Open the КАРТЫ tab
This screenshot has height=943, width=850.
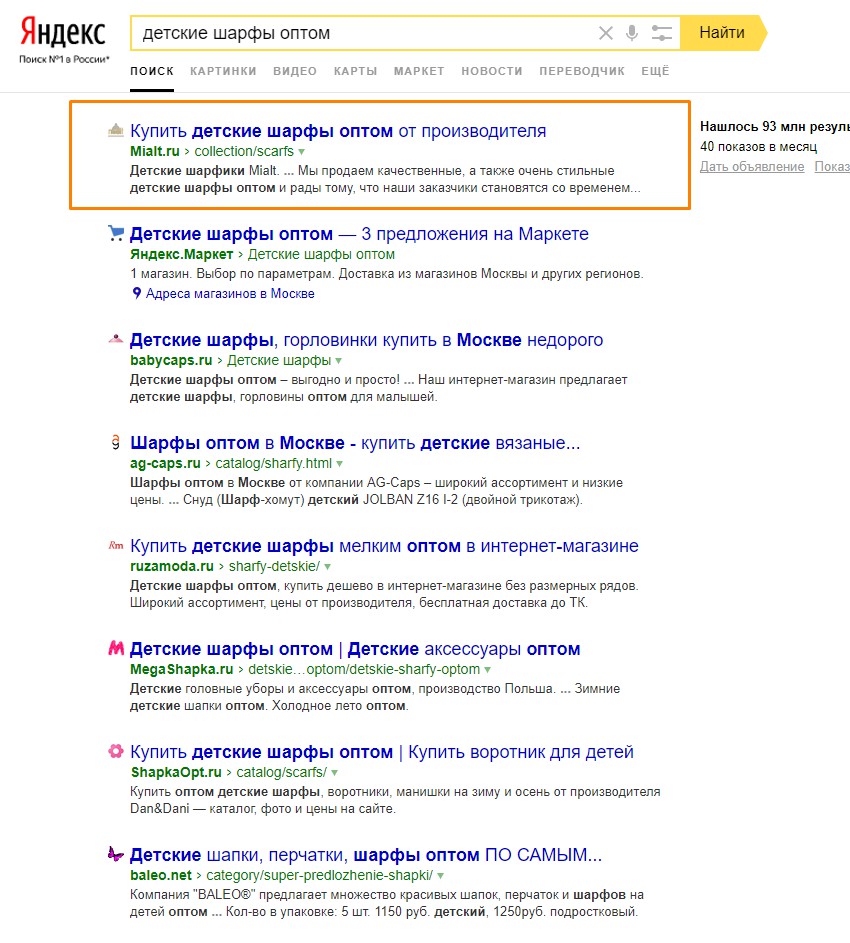356,71
